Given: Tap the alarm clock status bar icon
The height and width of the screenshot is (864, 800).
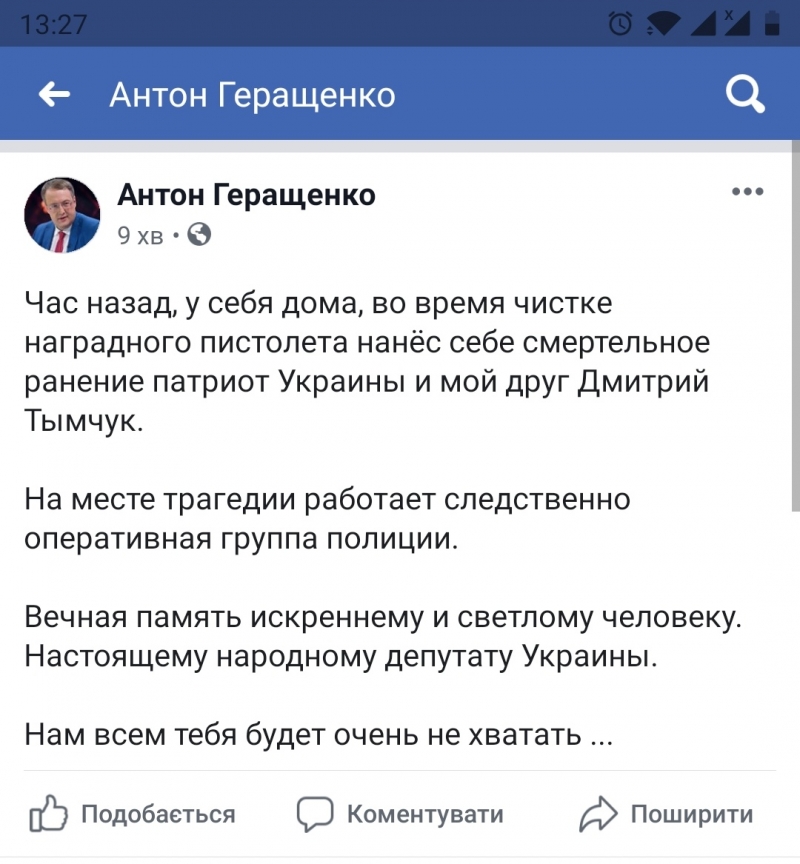Looking at the screenshot, I should coord(621,22).
